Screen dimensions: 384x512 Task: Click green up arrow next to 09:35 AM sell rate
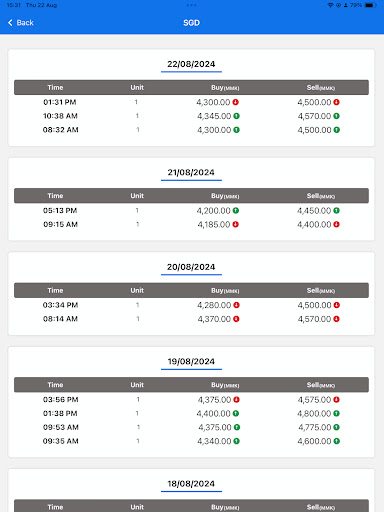[337, 441]
